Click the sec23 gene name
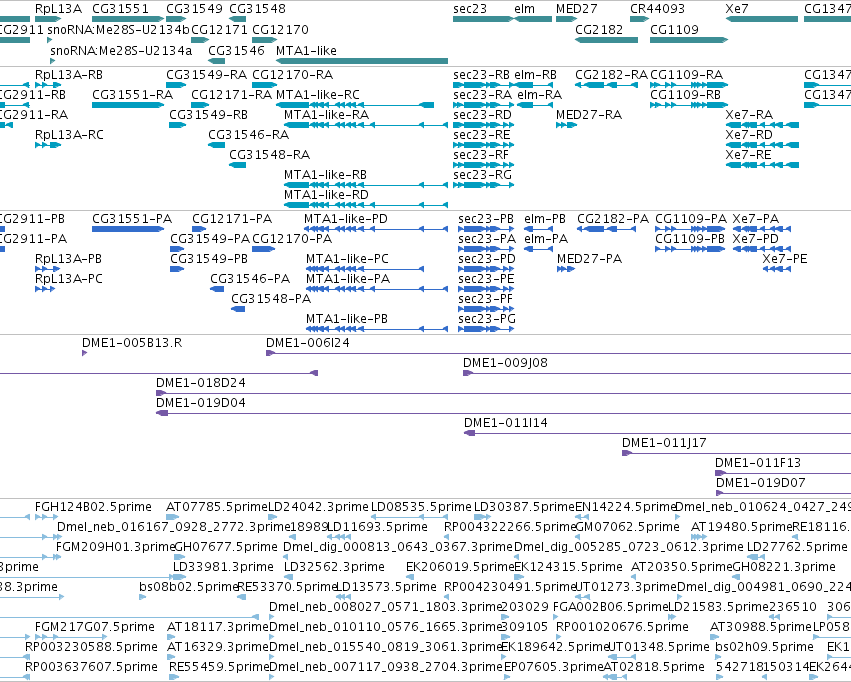Image resolution: width=851 pixels, height=682 pixels. [470, 9]
